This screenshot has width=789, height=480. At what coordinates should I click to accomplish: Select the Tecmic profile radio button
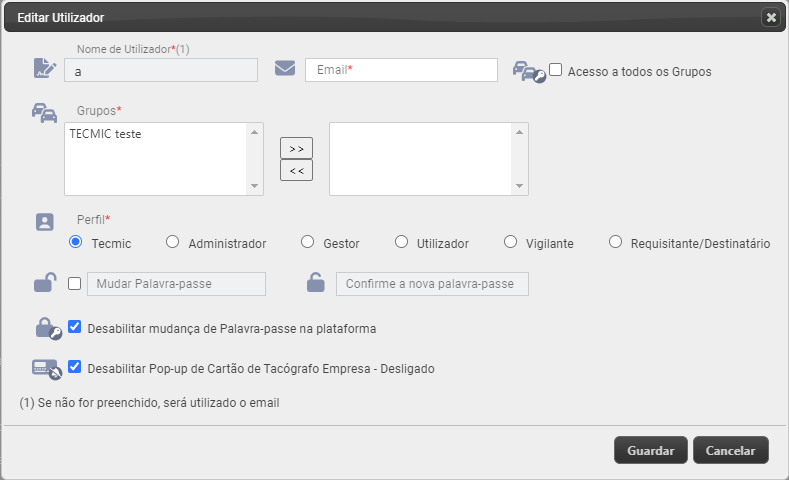(75, 242)
